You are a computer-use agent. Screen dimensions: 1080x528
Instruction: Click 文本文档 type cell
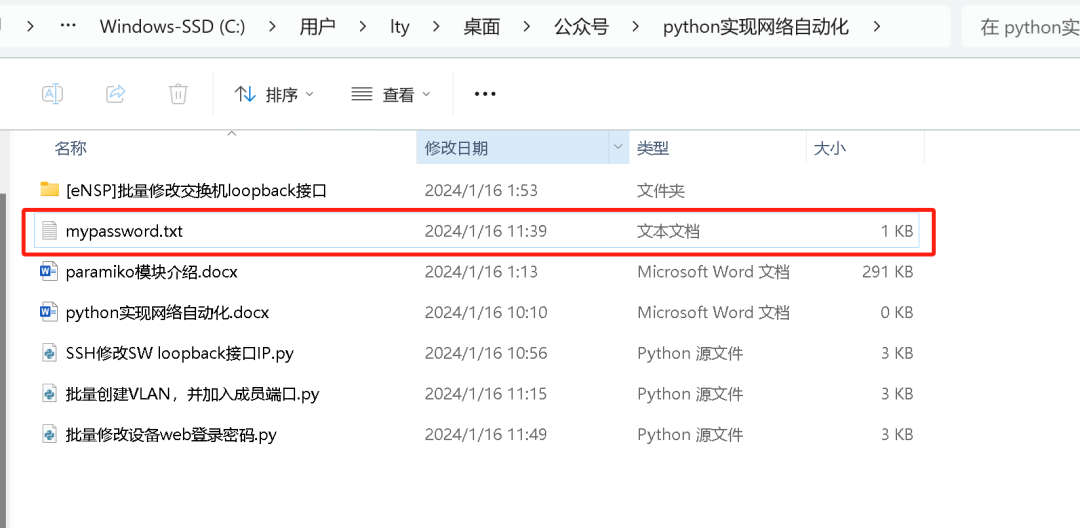(x=669, y=231)
